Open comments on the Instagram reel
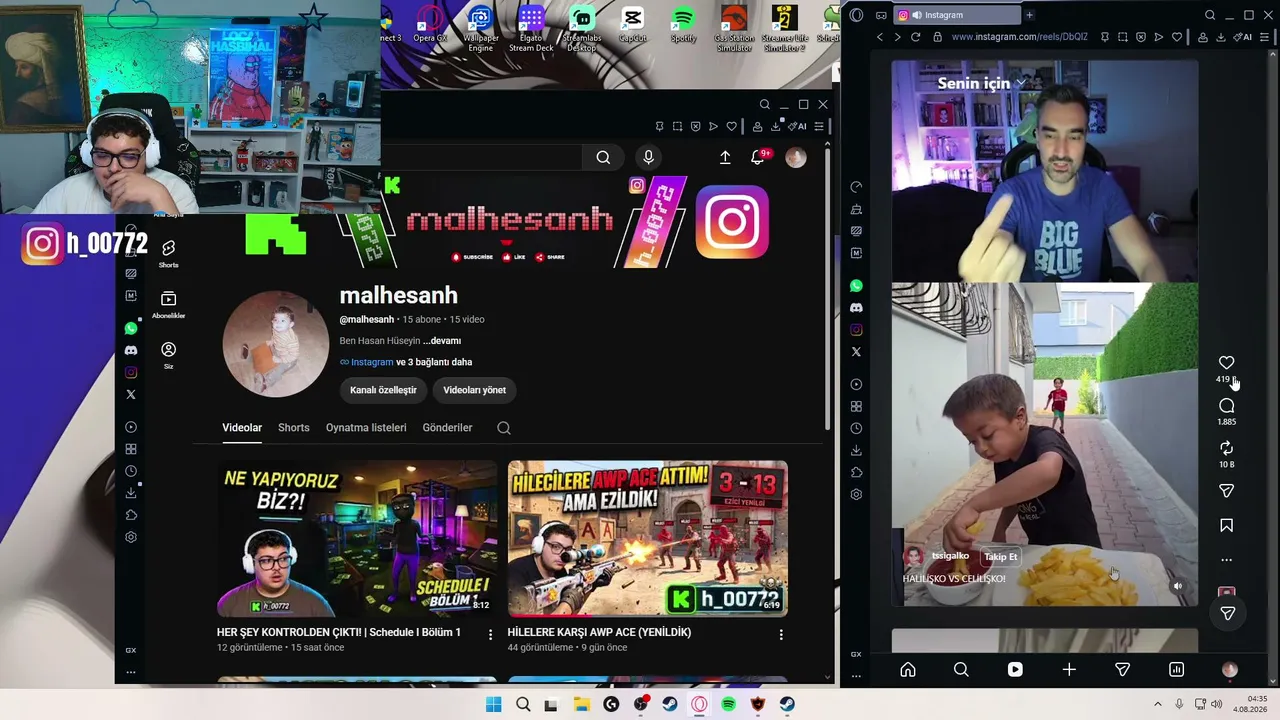Viewport: 1280px width, 720px height. click(1226, 406)
